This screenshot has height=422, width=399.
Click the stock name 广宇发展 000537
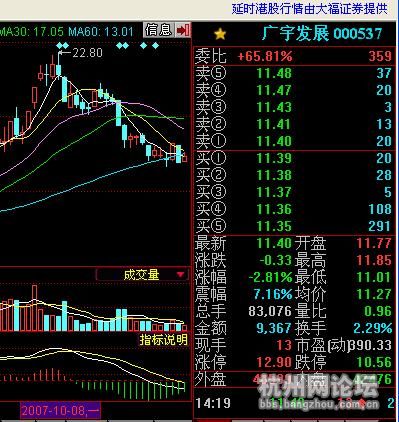click(322, 34)
